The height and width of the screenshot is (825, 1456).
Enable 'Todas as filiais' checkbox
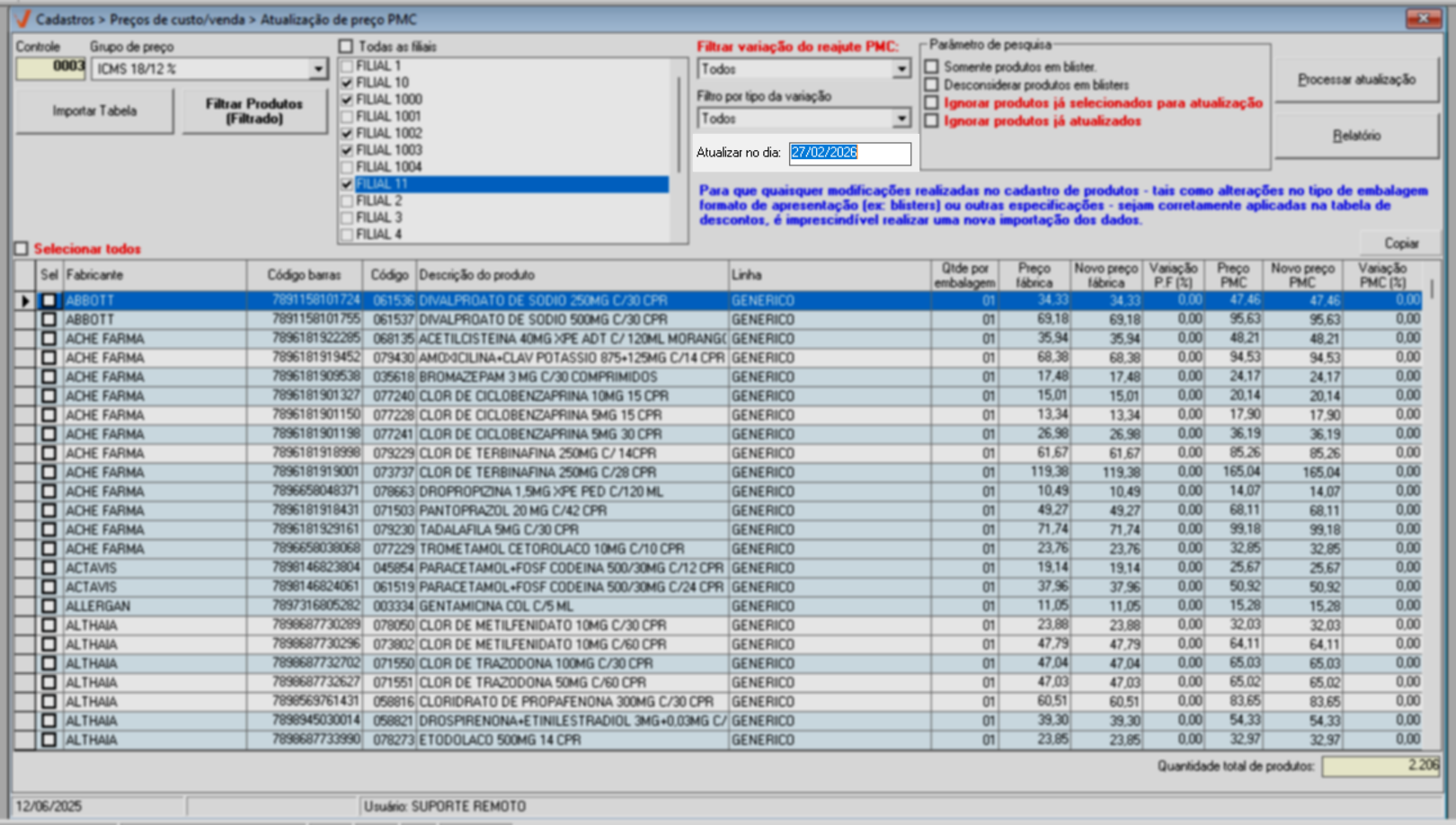pos(346,47)
